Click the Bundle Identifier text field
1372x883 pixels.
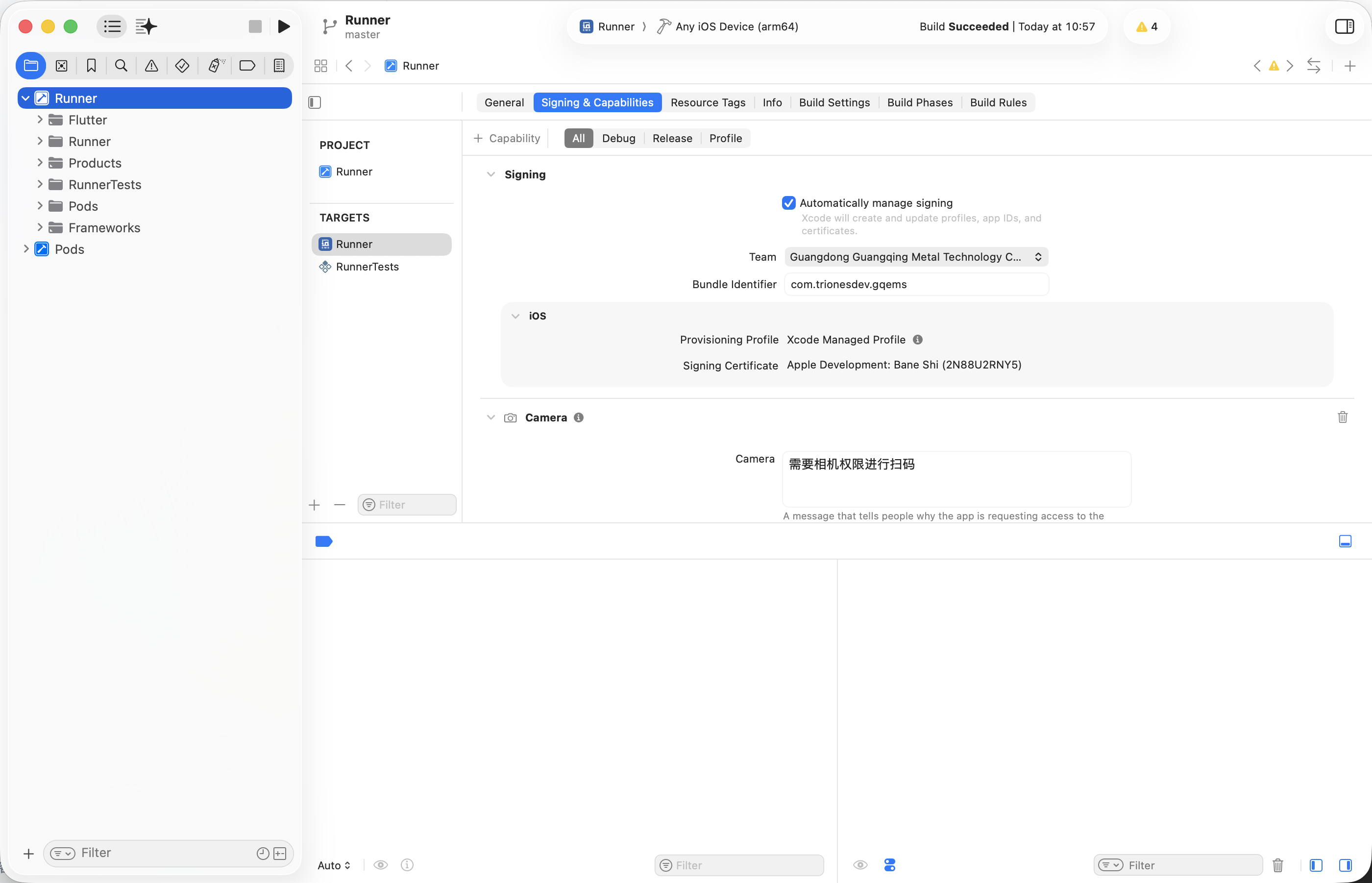[916, 284]
